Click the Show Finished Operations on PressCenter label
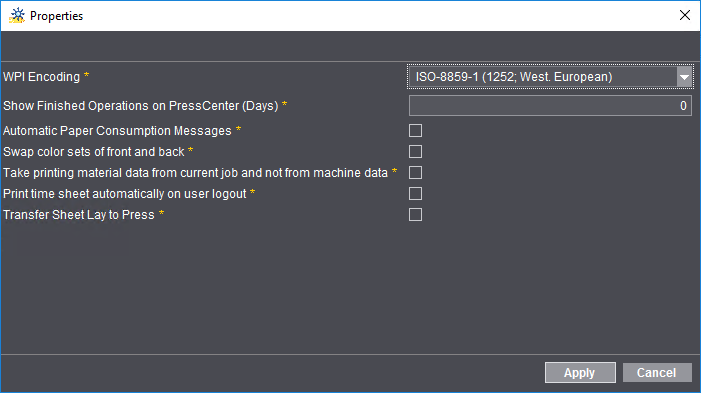This screenshot has width=701, height=393. (141, 106)
